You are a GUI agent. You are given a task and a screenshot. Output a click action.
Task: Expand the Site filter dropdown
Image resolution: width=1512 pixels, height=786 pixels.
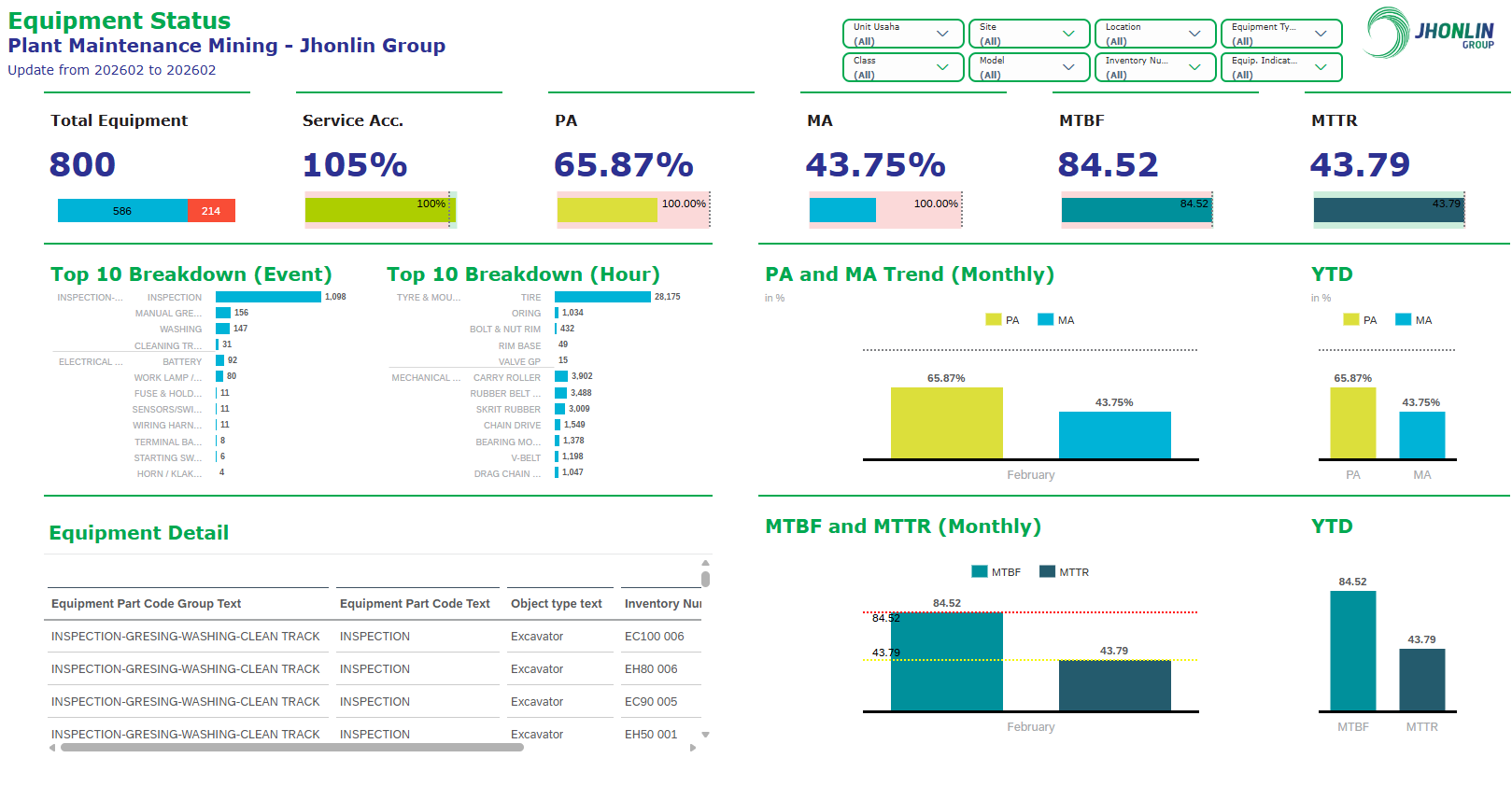pyautogui.click(x=1029, y=34)
